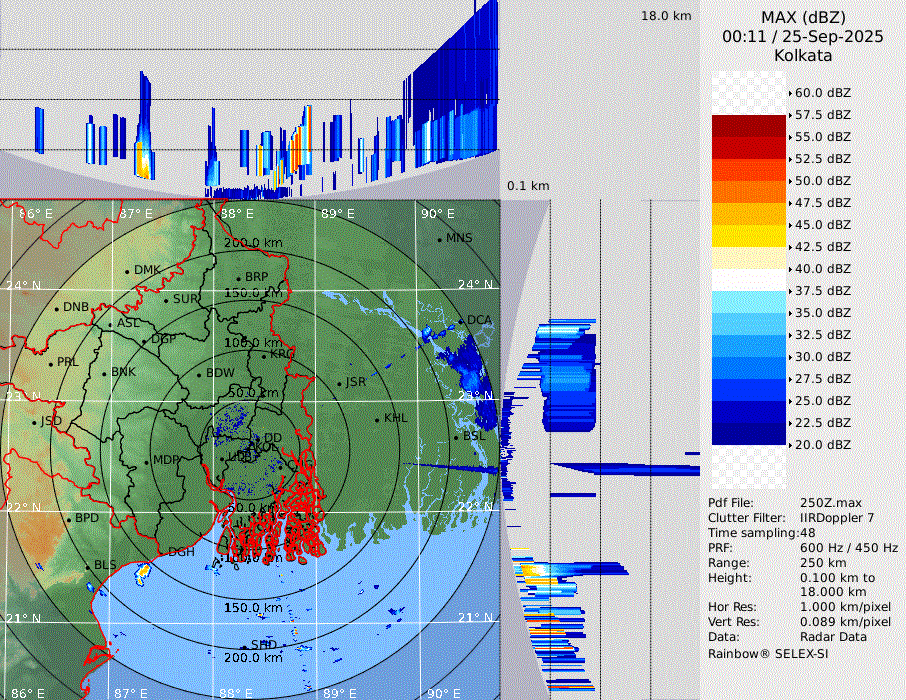The width and height of the screenshot is (906, 700).
Task: Click the 18.0 km height label
Action: pos(666,16)
